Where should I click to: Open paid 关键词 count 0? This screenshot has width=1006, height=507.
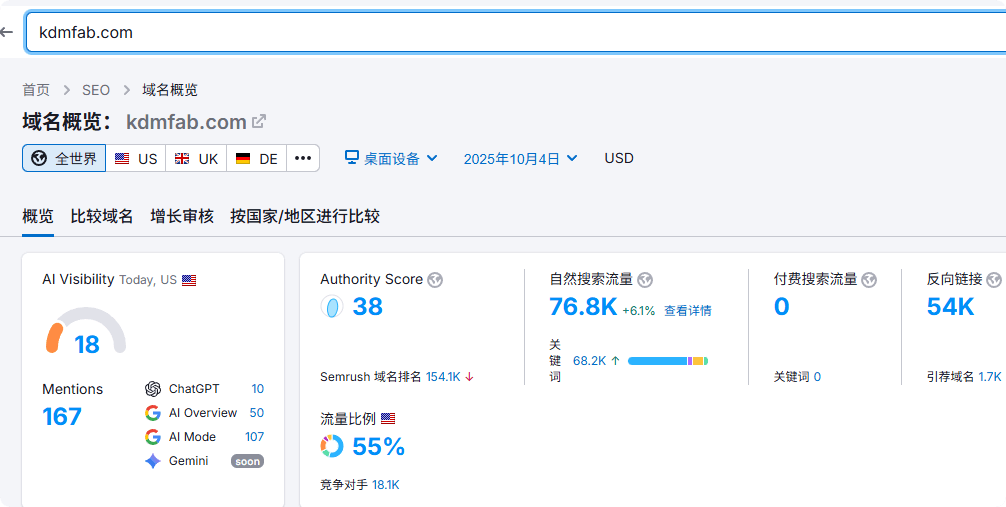(817, 377)
